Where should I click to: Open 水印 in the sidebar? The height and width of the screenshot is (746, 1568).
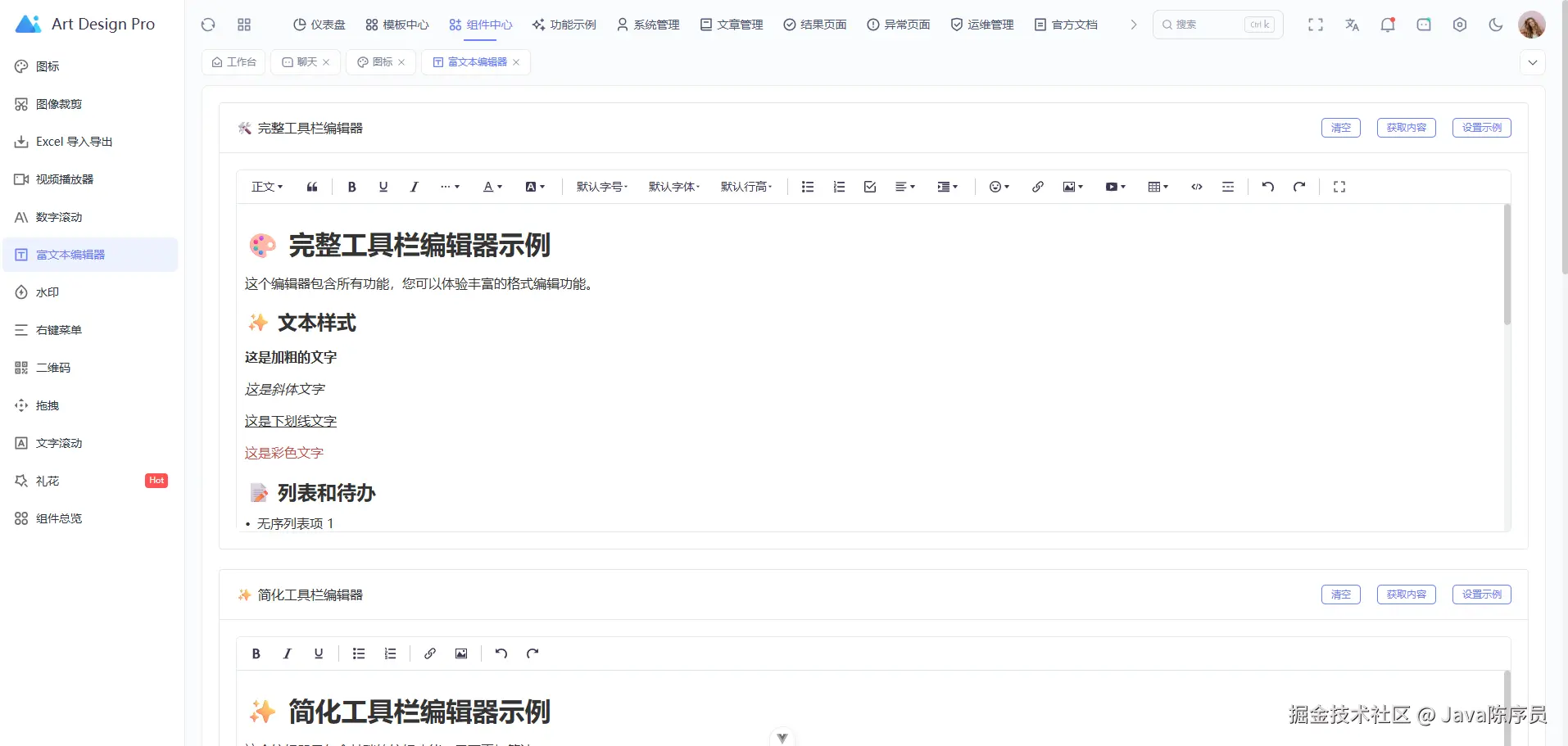90,292
